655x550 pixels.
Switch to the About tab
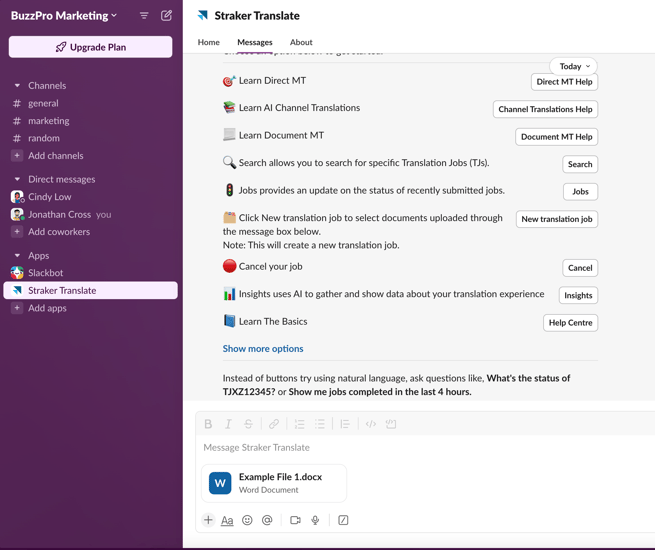tap(301, 42)
